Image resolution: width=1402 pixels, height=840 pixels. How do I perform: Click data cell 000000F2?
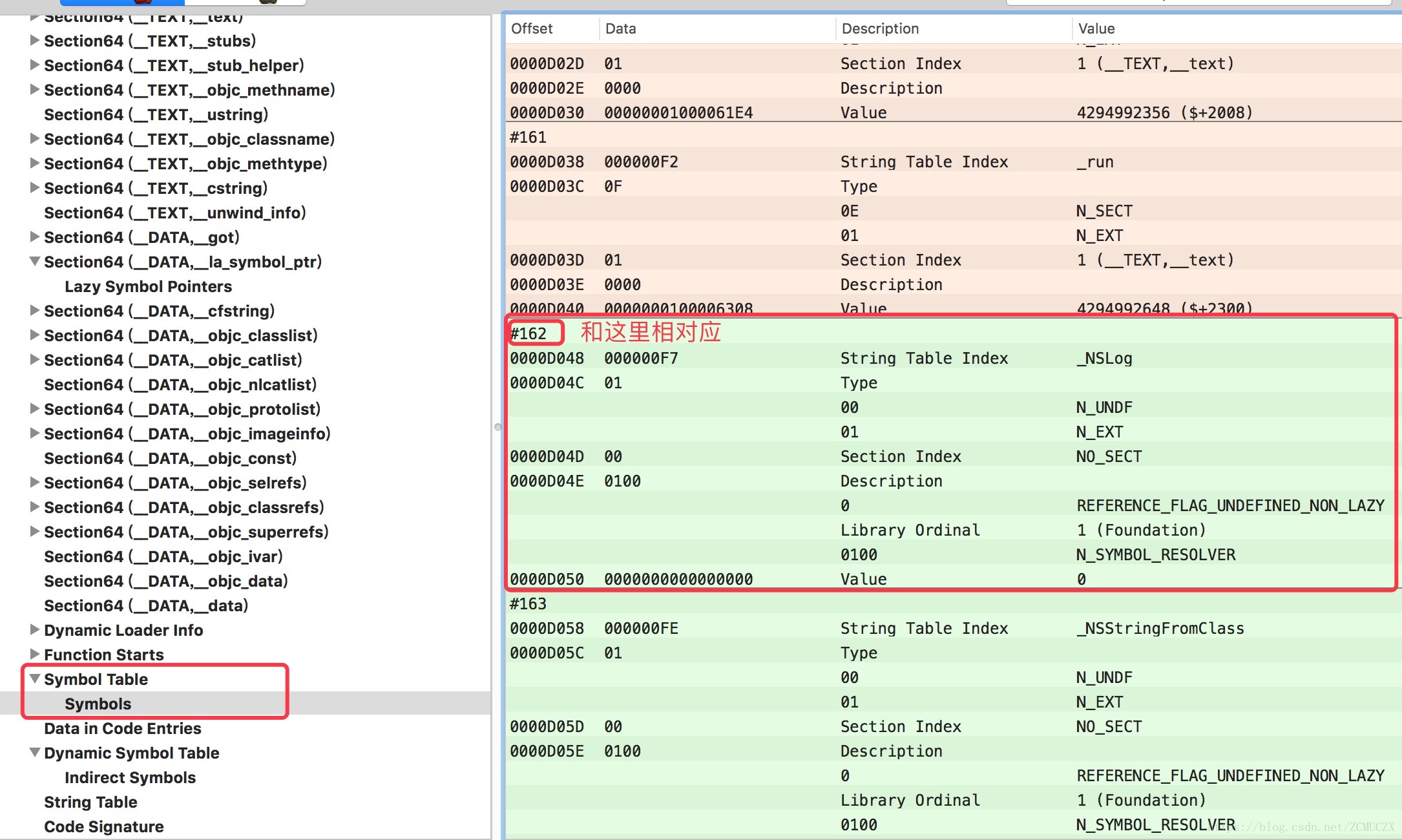click(641, 162)
